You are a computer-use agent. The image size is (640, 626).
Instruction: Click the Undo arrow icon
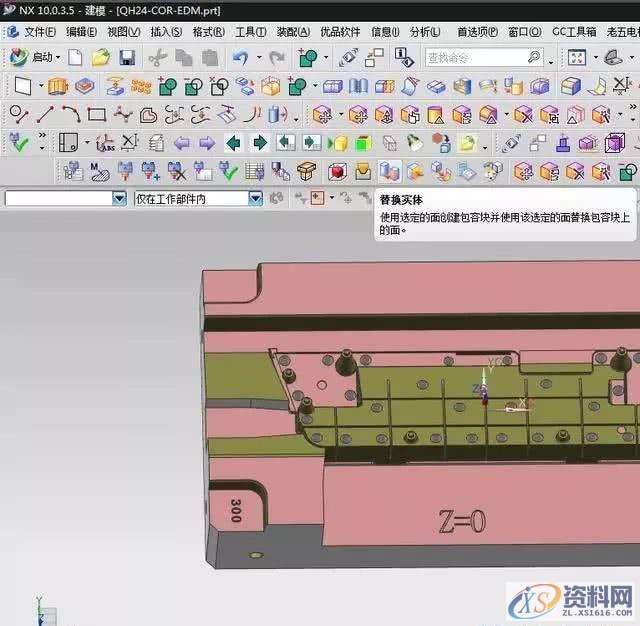(x=241, y=58)
